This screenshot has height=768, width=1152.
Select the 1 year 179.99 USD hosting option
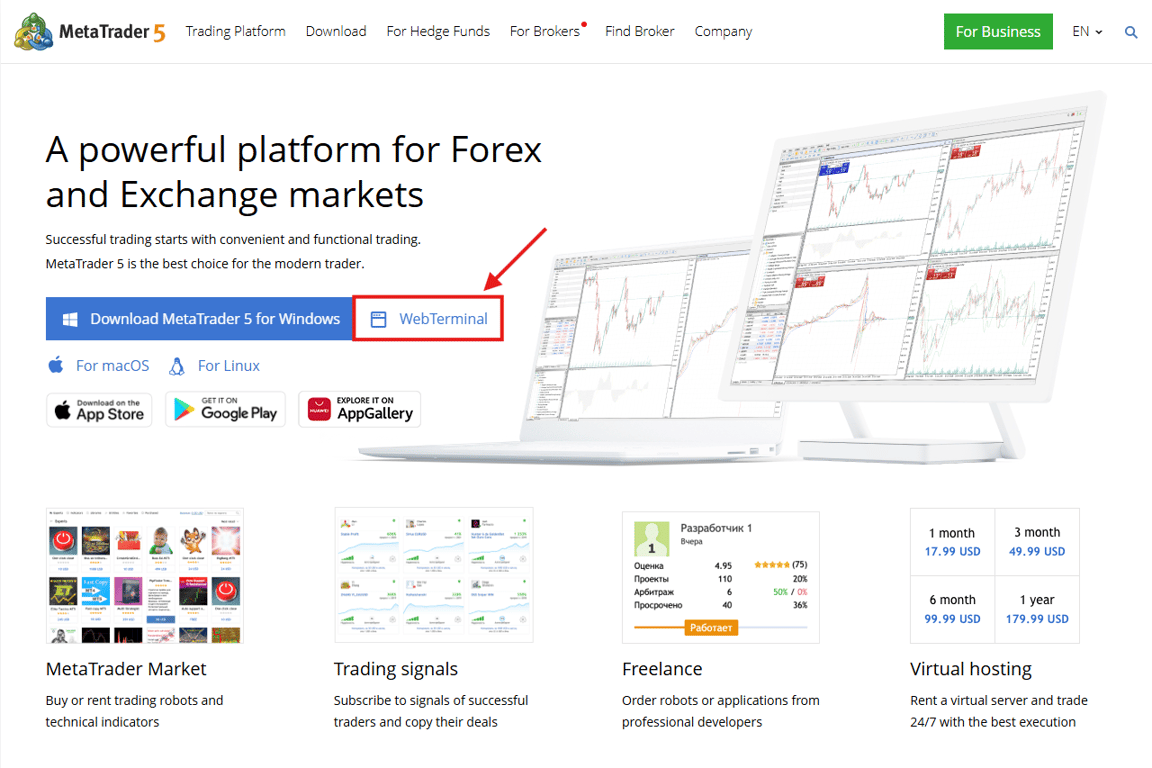pyautogui.click(x=1037, y=608)
